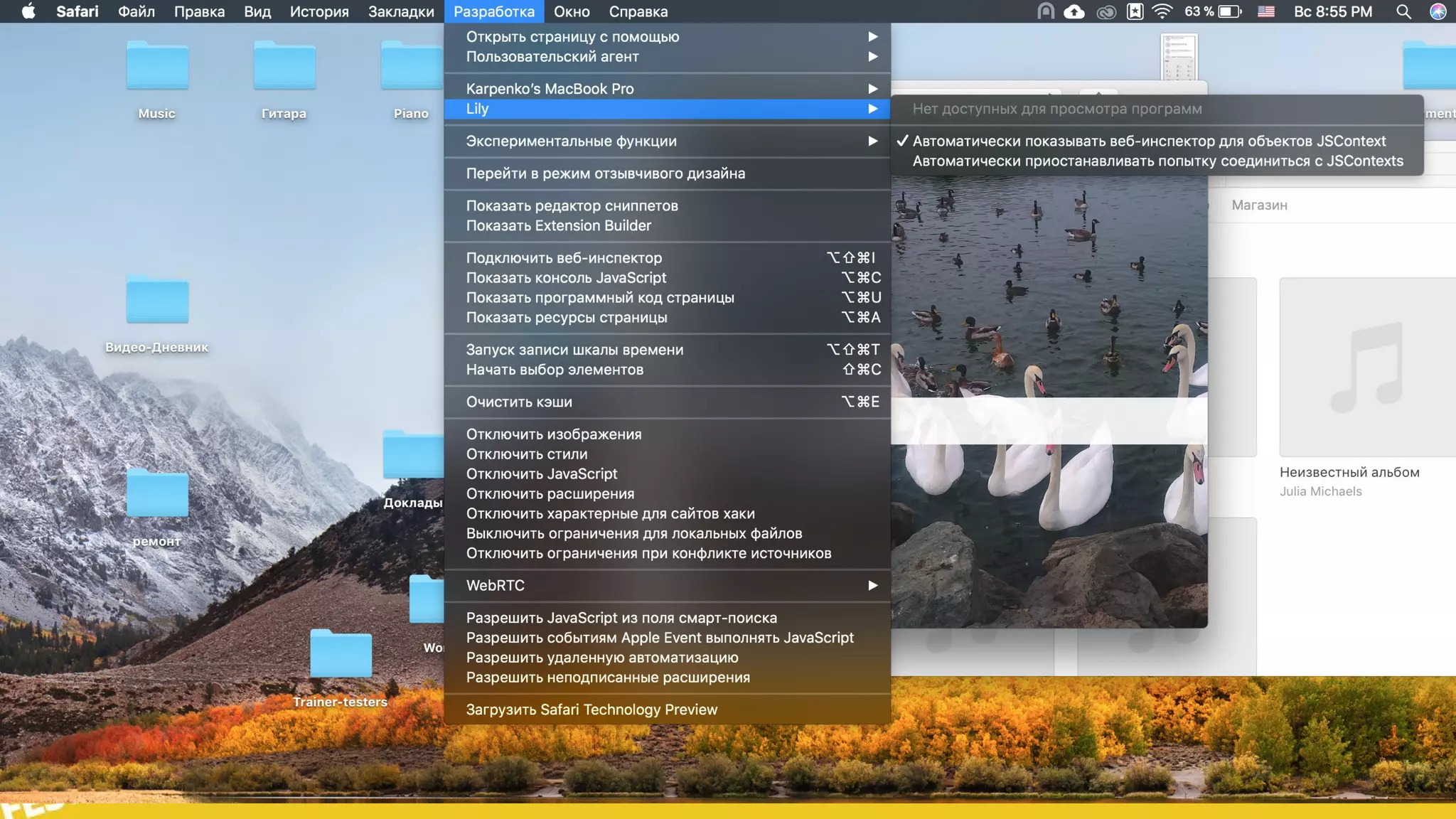Image resolution: width=1456 pixels, height=819 pixels.
Task: Select the Гитара folder on desktop
Action: (x=284, y=65)
